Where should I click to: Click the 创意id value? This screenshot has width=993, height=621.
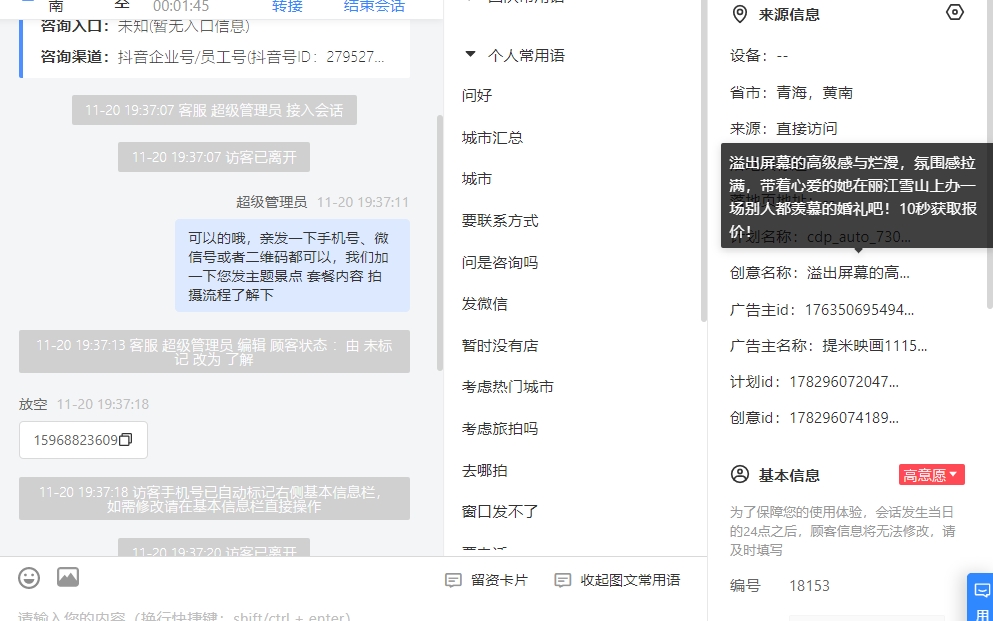click(x=844, y=418)
